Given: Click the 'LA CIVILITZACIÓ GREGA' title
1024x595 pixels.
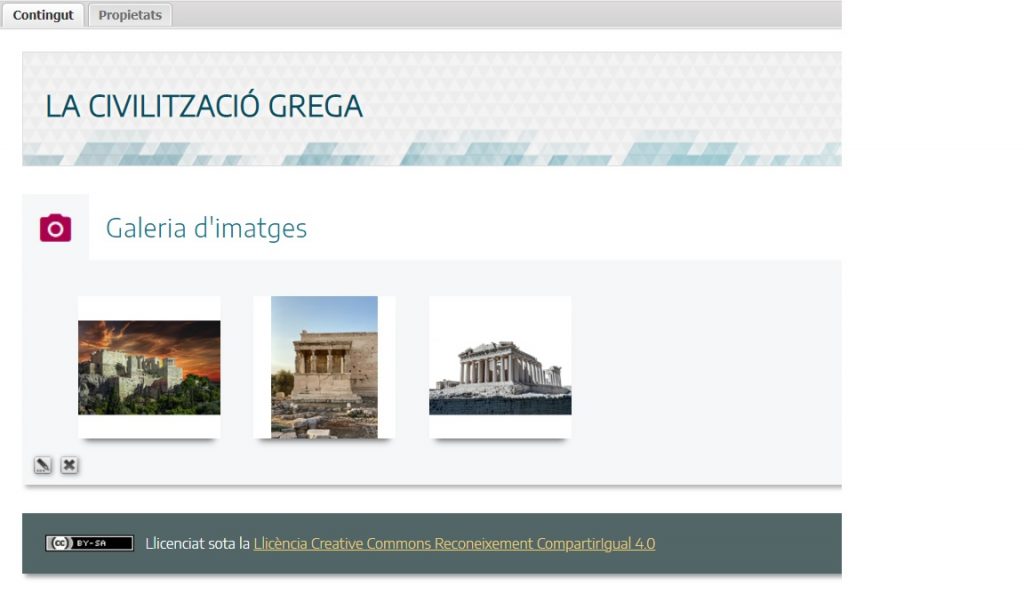Looking at the screenshot, I should (204, 106).
